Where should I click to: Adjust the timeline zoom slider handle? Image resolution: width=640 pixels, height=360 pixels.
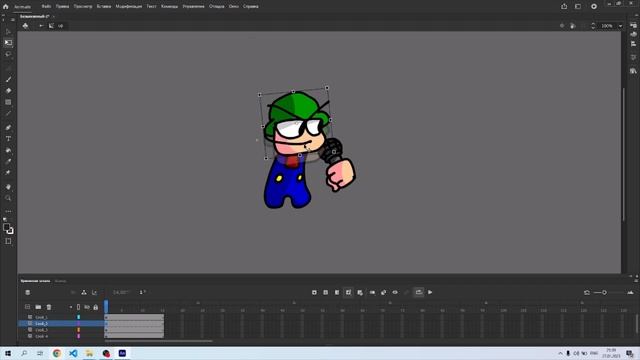pos(604,292)
